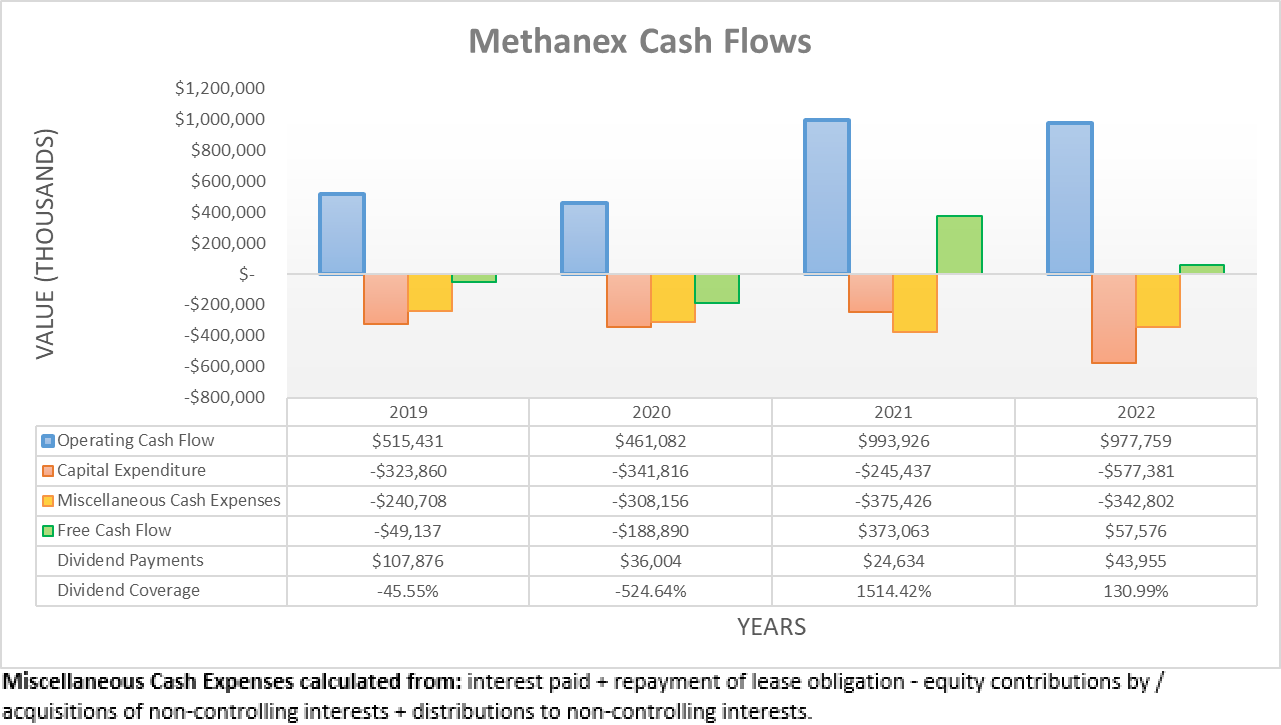Screen dimensions: 1281x725
Task: Click the -$240,708 cell
Action: pyautogui.click(x=408, y=501)
